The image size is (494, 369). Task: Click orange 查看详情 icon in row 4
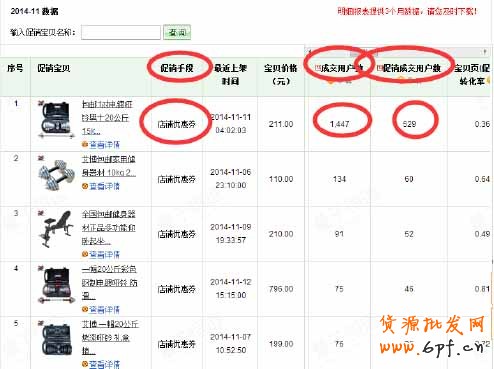[x=85, y=309]
